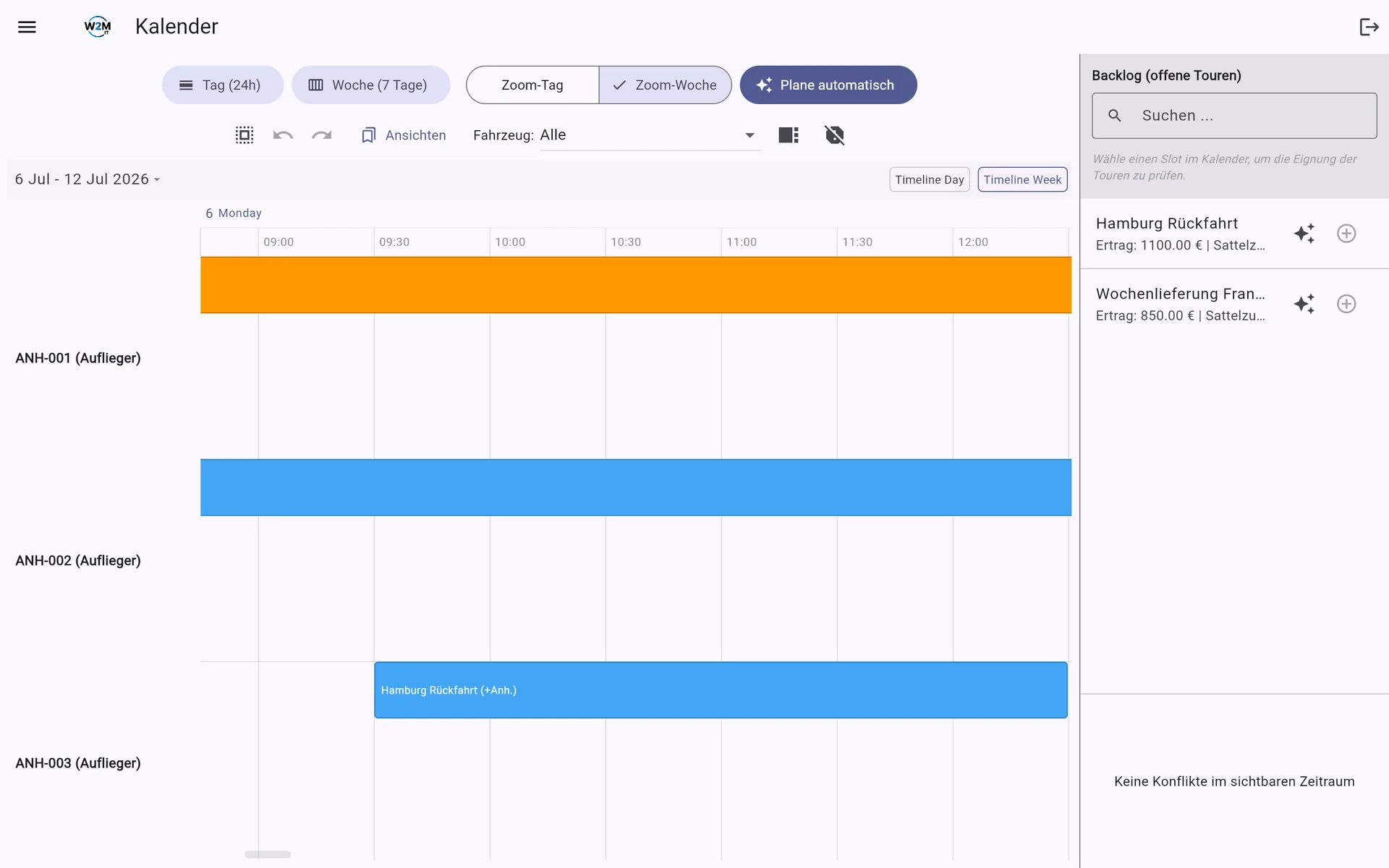1389x868 pixels.
Task: Toggle the side panel layout icon
Action: pos(789,135)
